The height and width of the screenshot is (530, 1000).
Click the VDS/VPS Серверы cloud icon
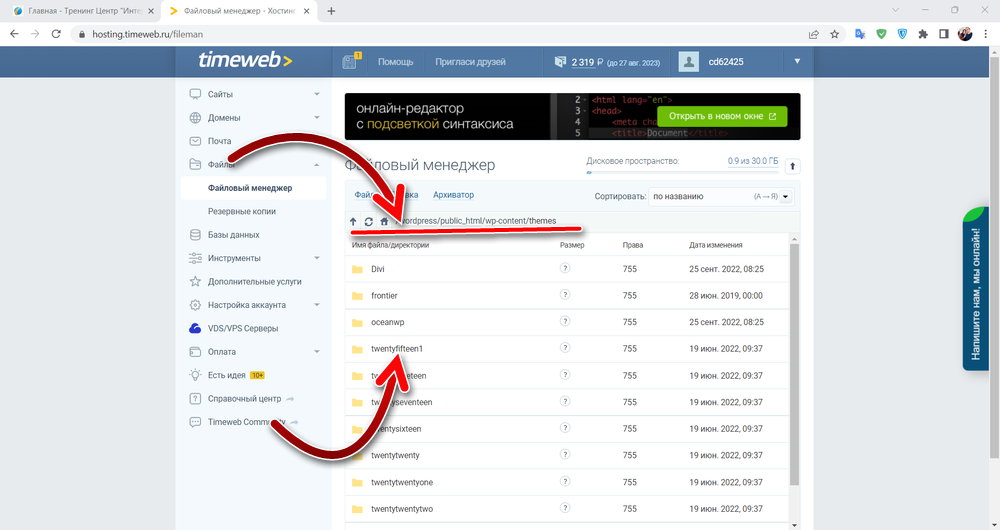tap(195, 328)
